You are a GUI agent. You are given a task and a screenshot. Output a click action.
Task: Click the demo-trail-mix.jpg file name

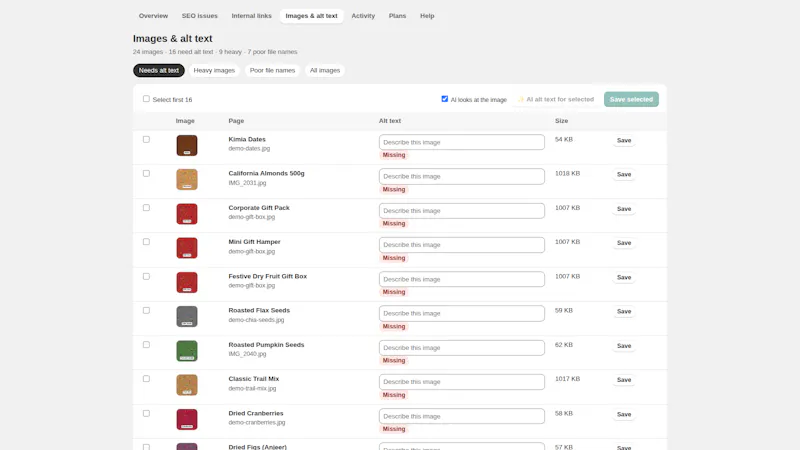(252, 388)
